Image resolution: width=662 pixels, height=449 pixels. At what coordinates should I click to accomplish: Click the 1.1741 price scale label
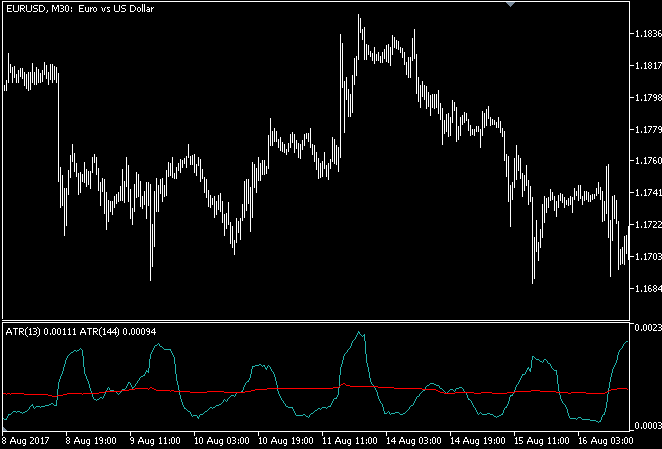648,193
